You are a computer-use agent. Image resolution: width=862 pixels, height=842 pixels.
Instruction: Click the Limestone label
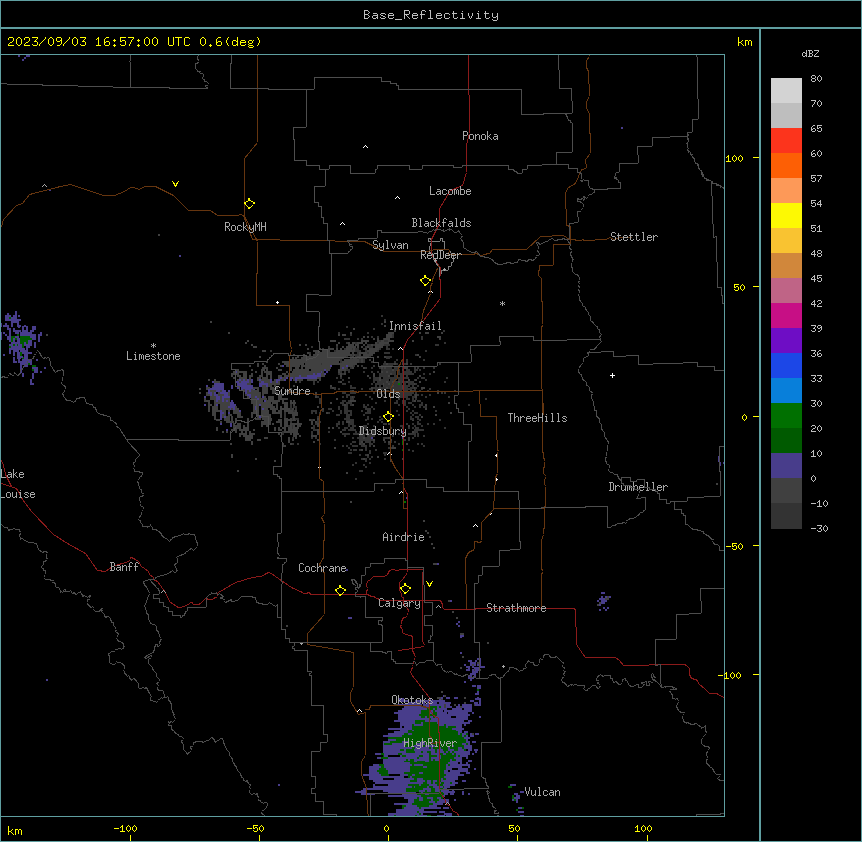coord(153,356)
